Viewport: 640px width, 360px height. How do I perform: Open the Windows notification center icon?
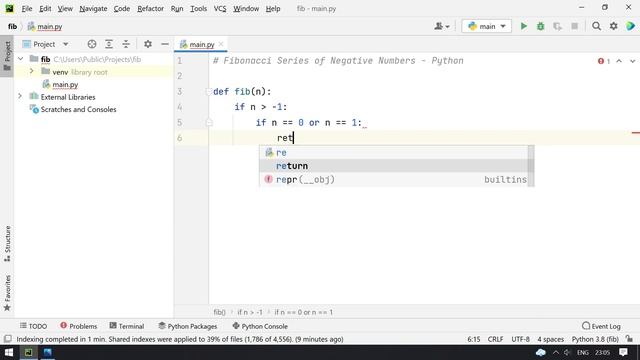[623, 352]
